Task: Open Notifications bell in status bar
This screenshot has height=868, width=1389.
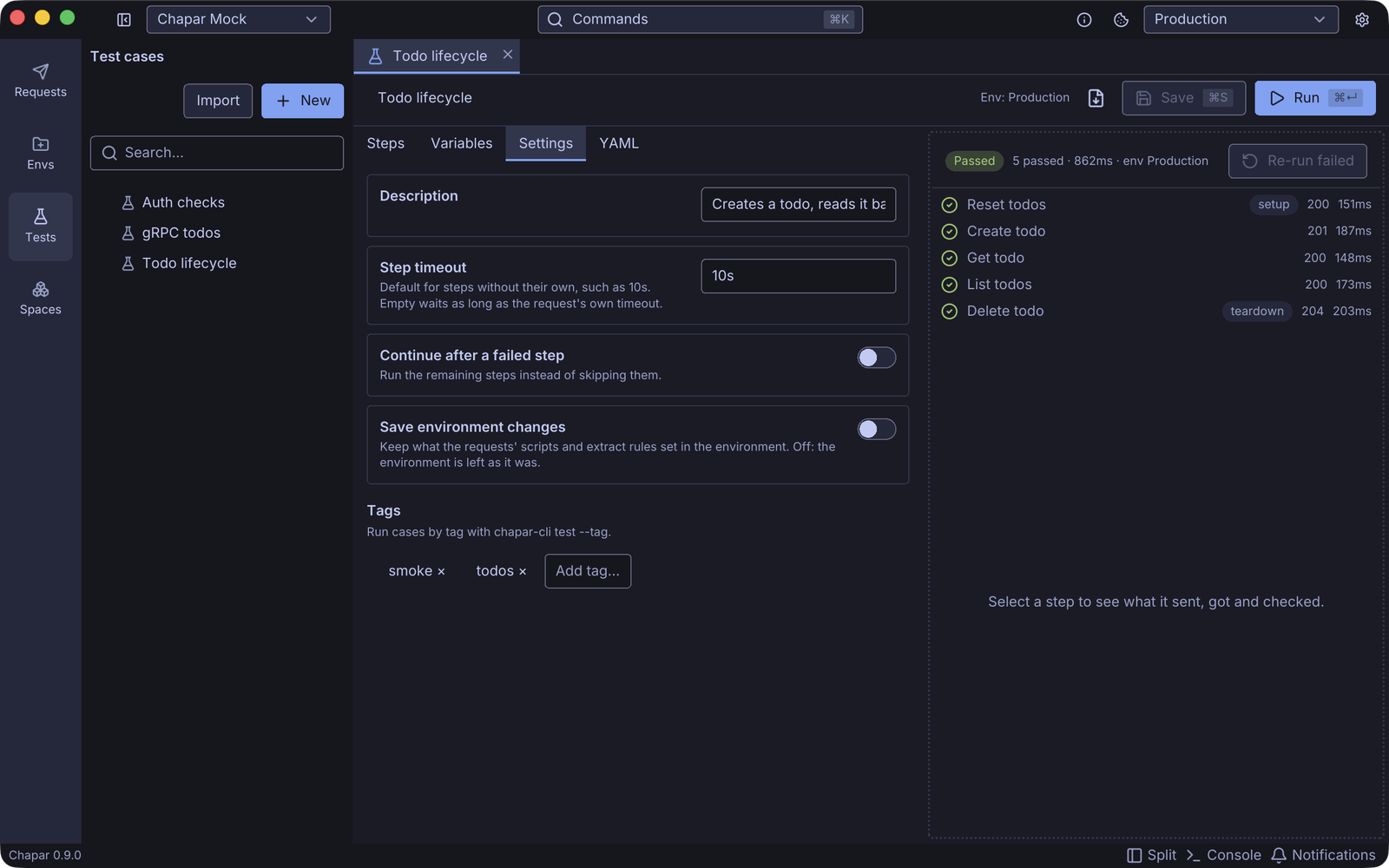Action: point(1324,855)
